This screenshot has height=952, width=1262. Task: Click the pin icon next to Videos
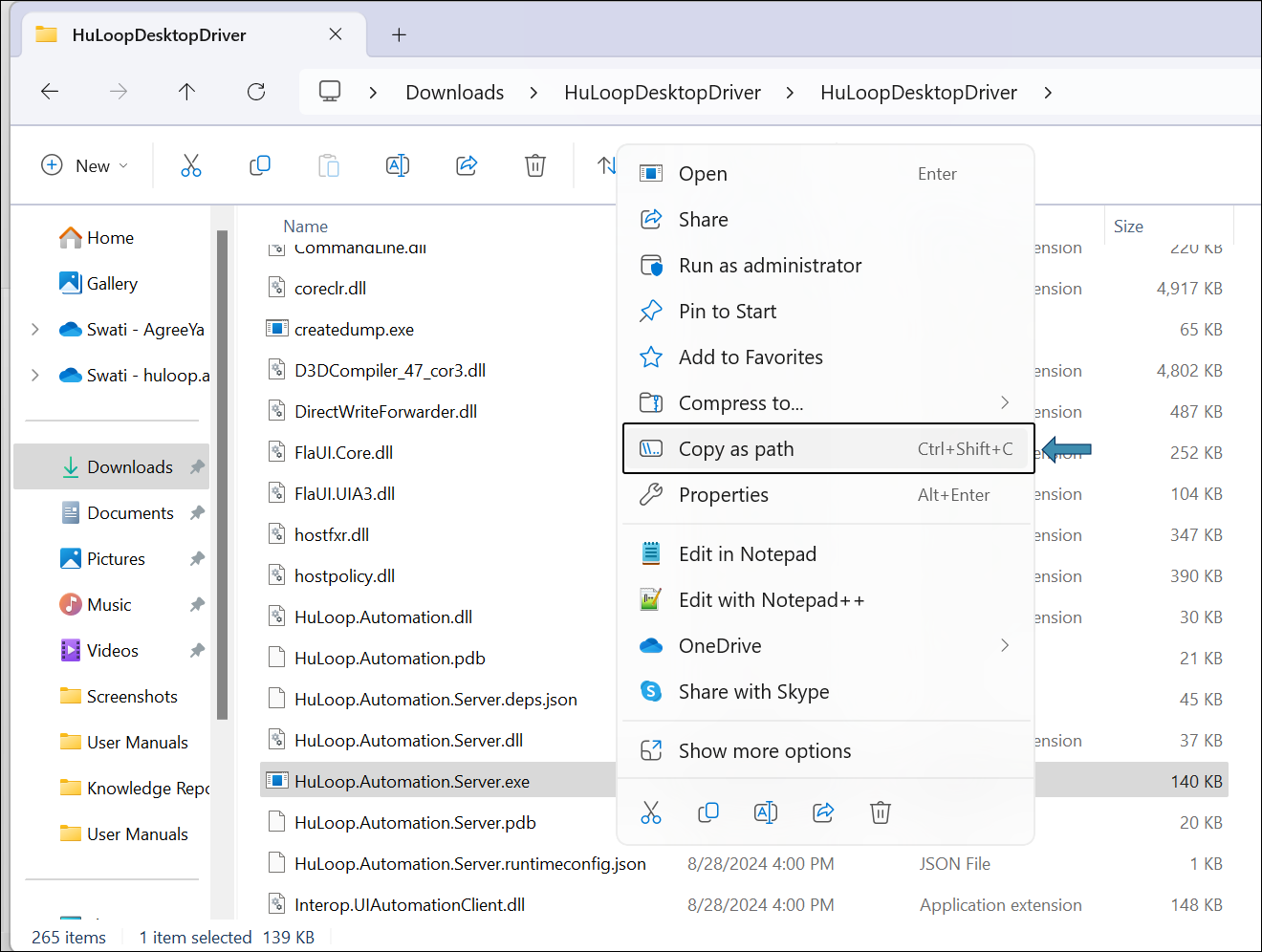coord(197,651)
